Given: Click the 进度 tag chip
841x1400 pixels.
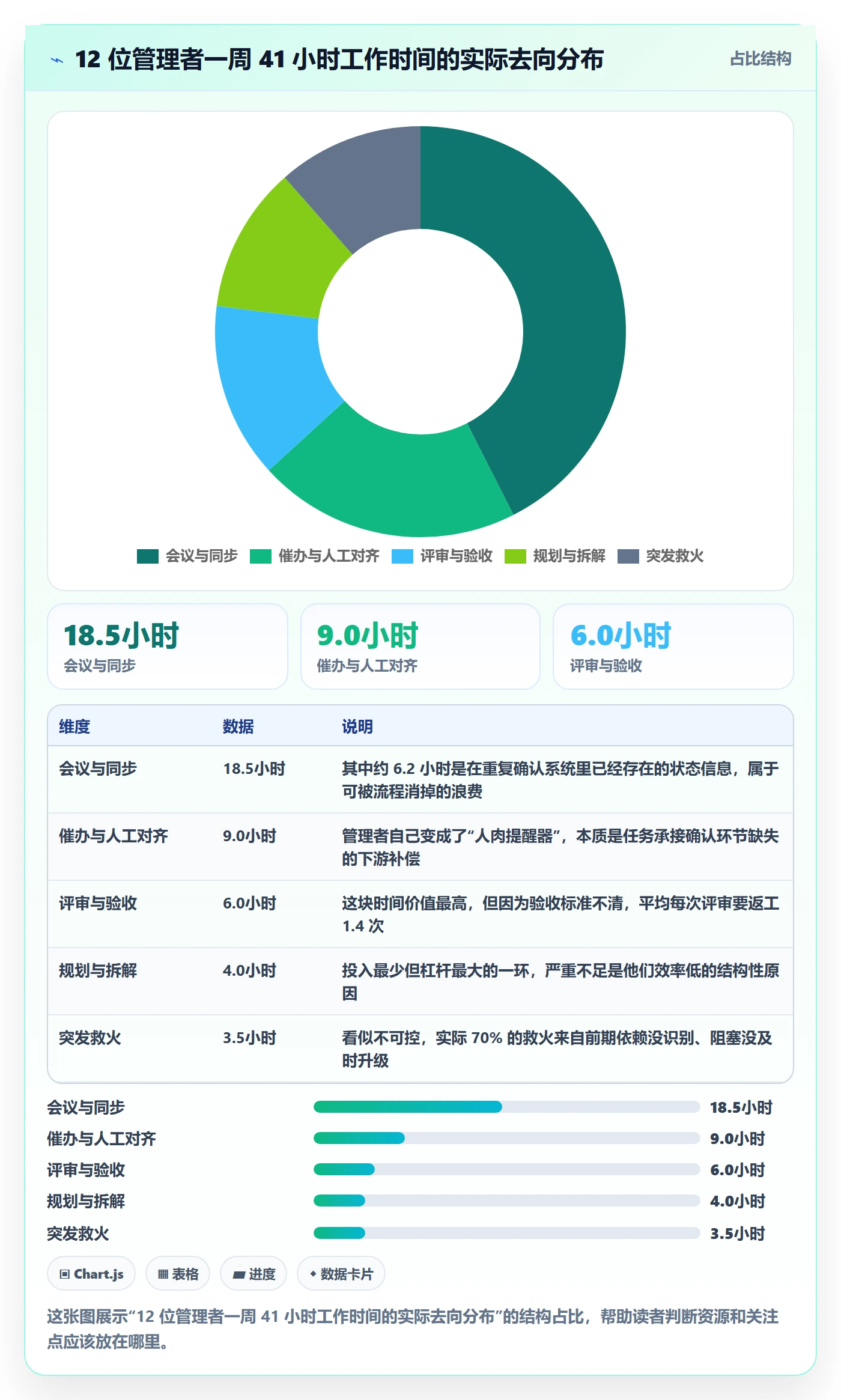Looking at the screenshot, I should pyautogui.click(x=254, y=1273).
